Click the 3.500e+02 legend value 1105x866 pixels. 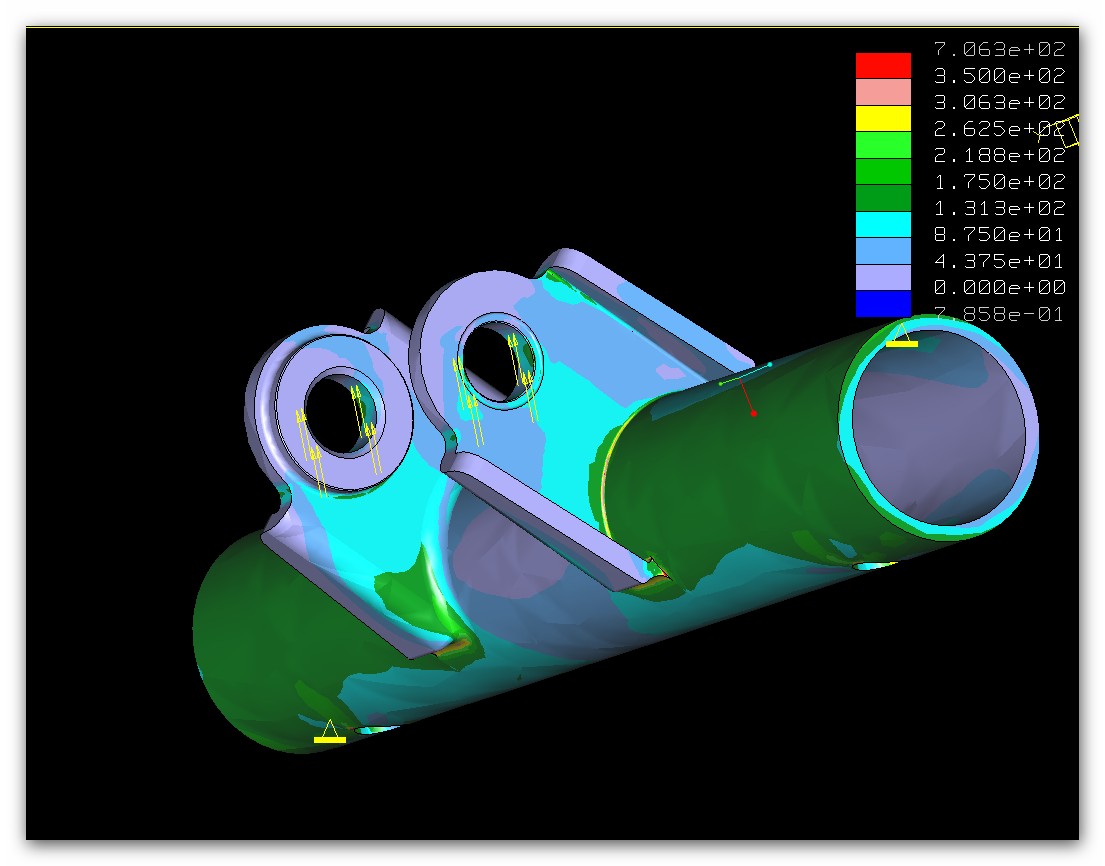[999, 76]
